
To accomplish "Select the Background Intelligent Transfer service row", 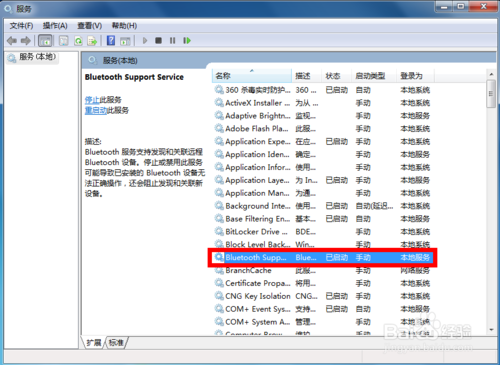I will (322, 206).
